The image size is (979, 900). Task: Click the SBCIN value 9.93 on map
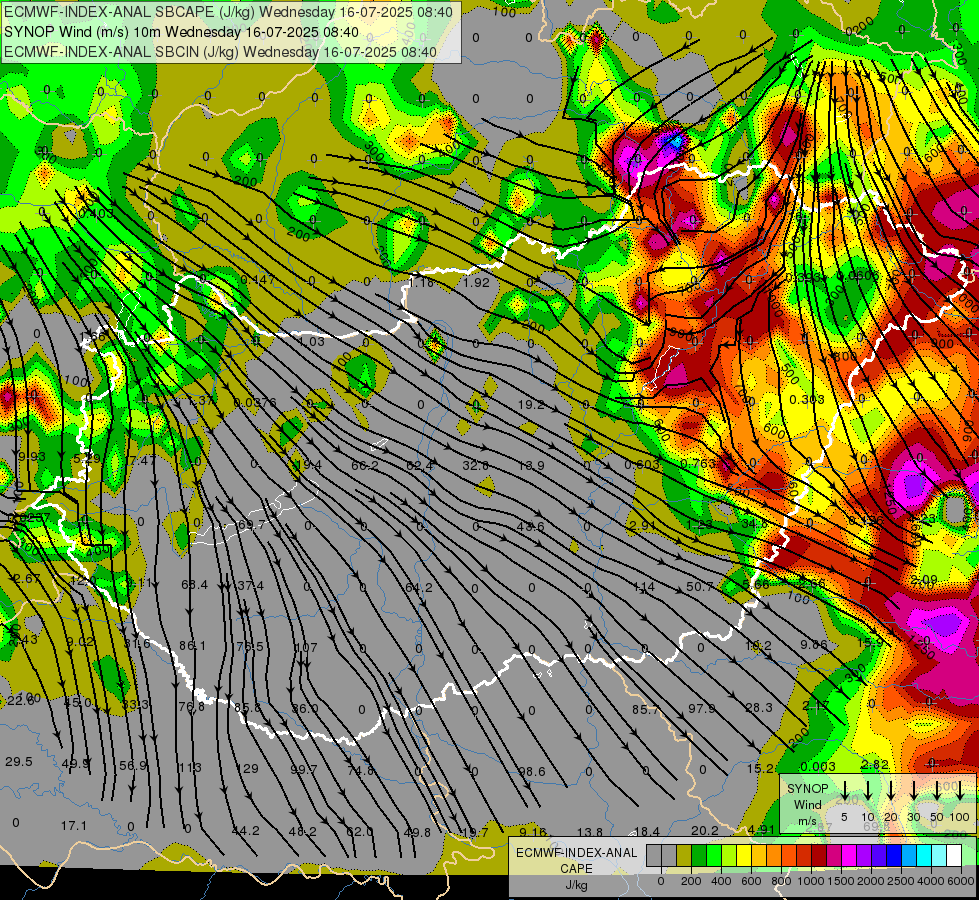pos(32,457)
